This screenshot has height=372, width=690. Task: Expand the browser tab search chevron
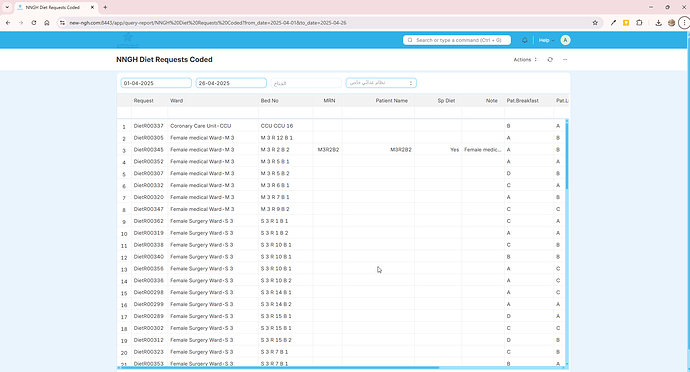click(7, 7)
